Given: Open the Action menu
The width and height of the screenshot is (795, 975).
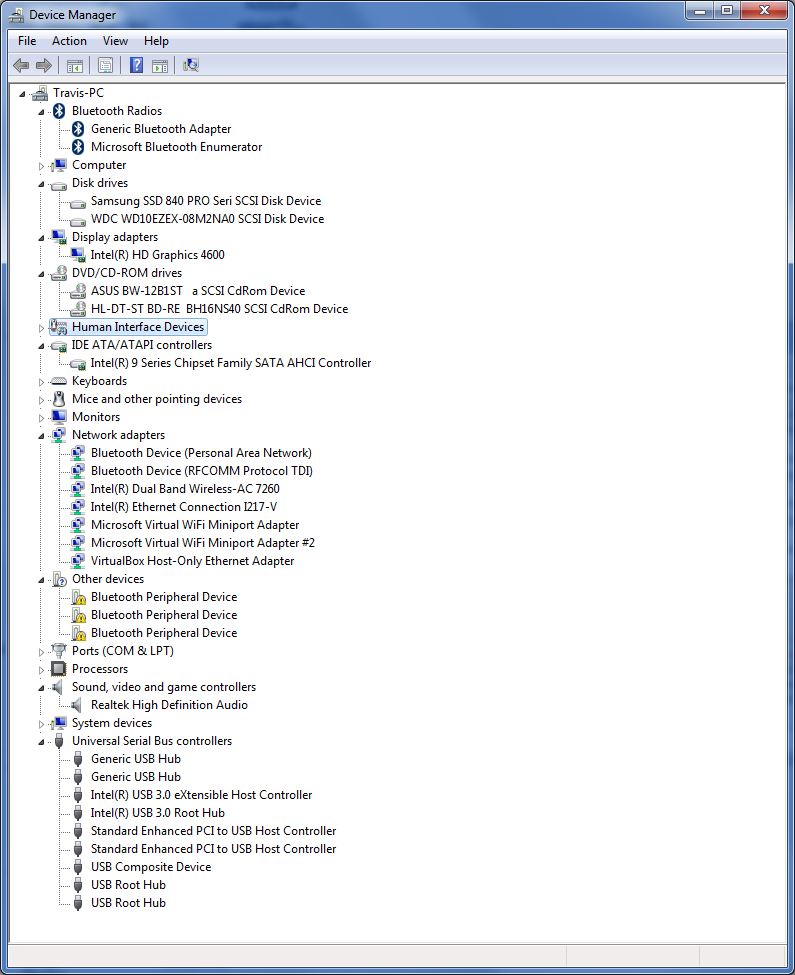Looking at the screenshot, I should pyautogui.click(x=69, y=41).
